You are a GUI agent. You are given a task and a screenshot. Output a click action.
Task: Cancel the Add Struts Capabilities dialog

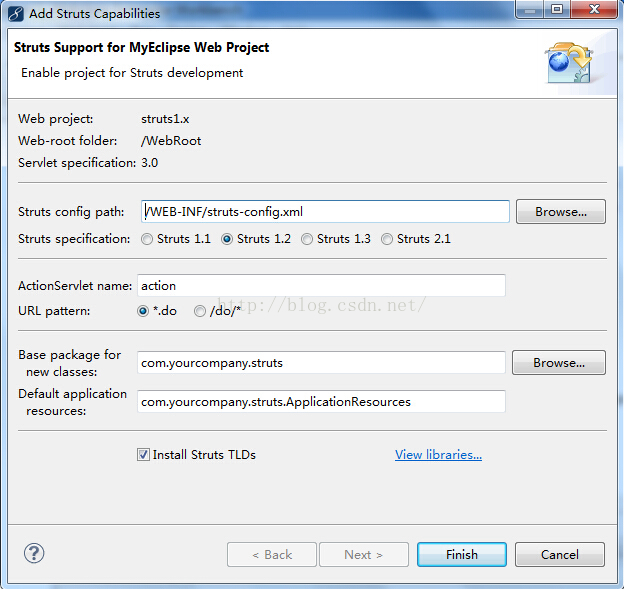tap(560, 554)
